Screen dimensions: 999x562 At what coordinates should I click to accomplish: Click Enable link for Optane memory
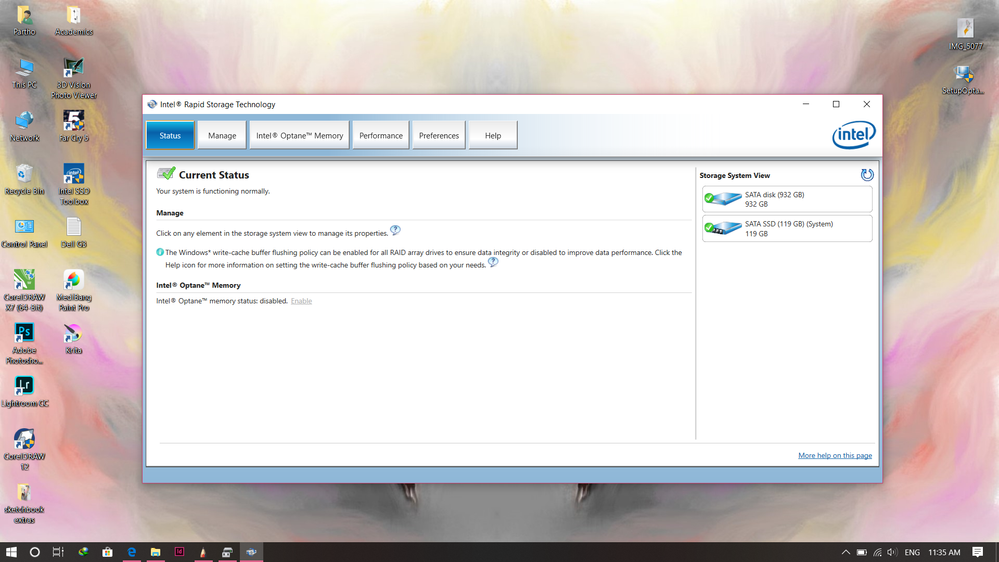tap(301, 301)
